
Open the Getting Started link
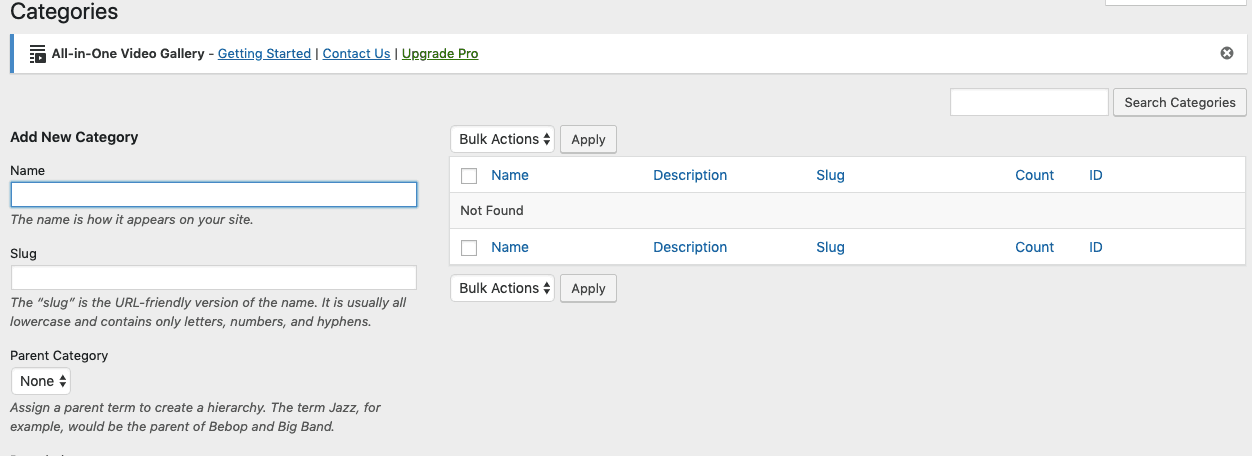(264, 54)
